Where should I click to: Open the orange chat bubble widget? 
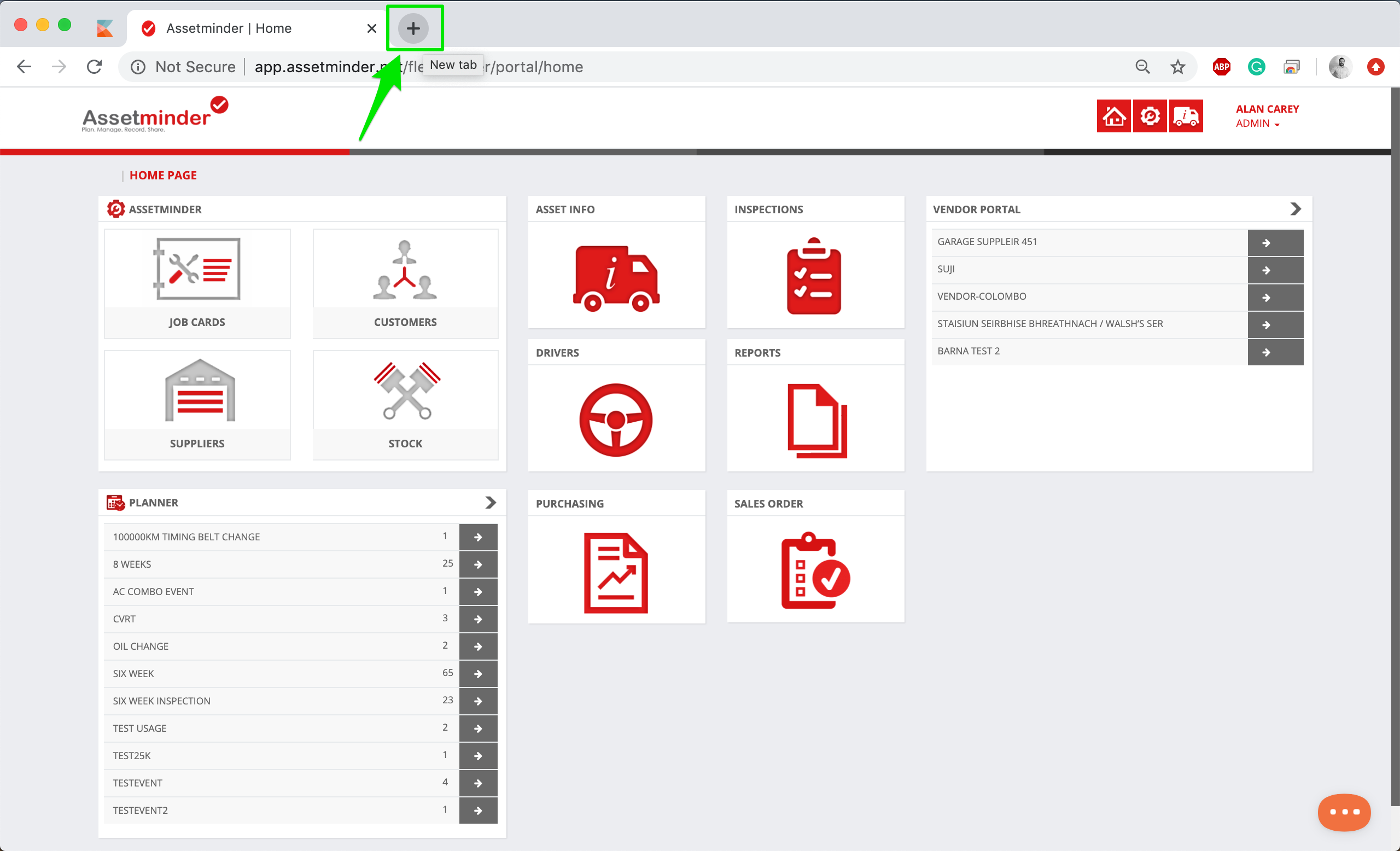(1344, 812)
